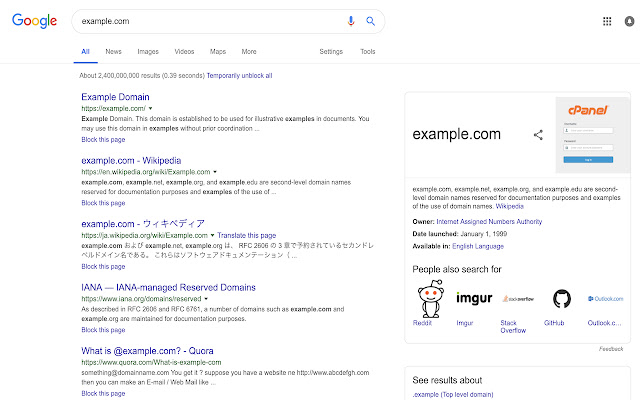Viewport: 640px width, 400px height.
Task: Open example.com - Wikipedia result
Action: tap(131, 160)
